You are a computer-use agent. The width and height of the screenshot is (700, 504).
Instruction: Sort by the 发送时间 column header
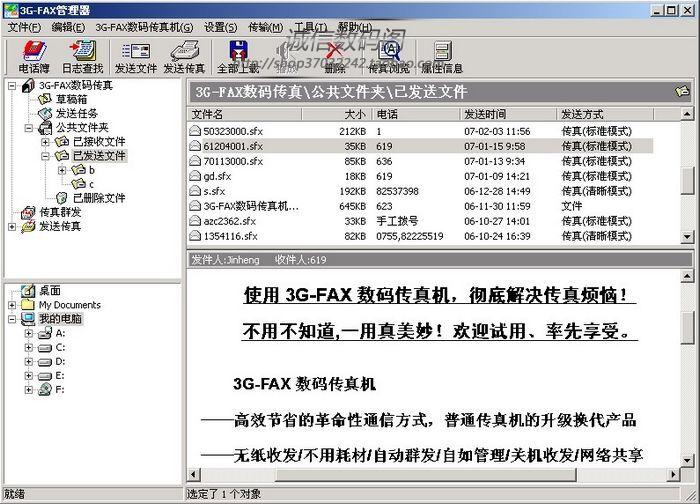coord(508,114)
